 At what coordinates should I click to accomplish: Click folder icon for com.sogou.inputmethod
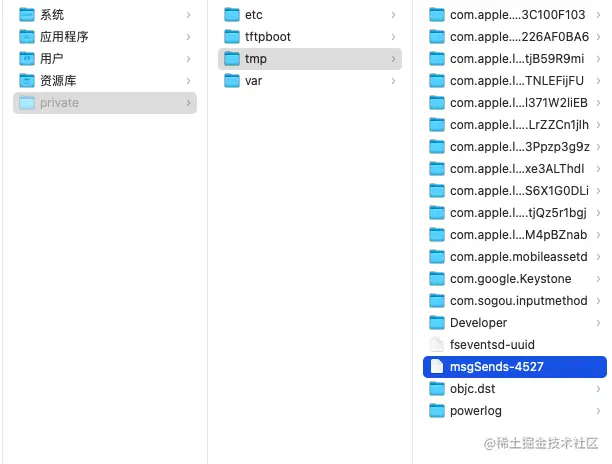[x=437, y=301]
